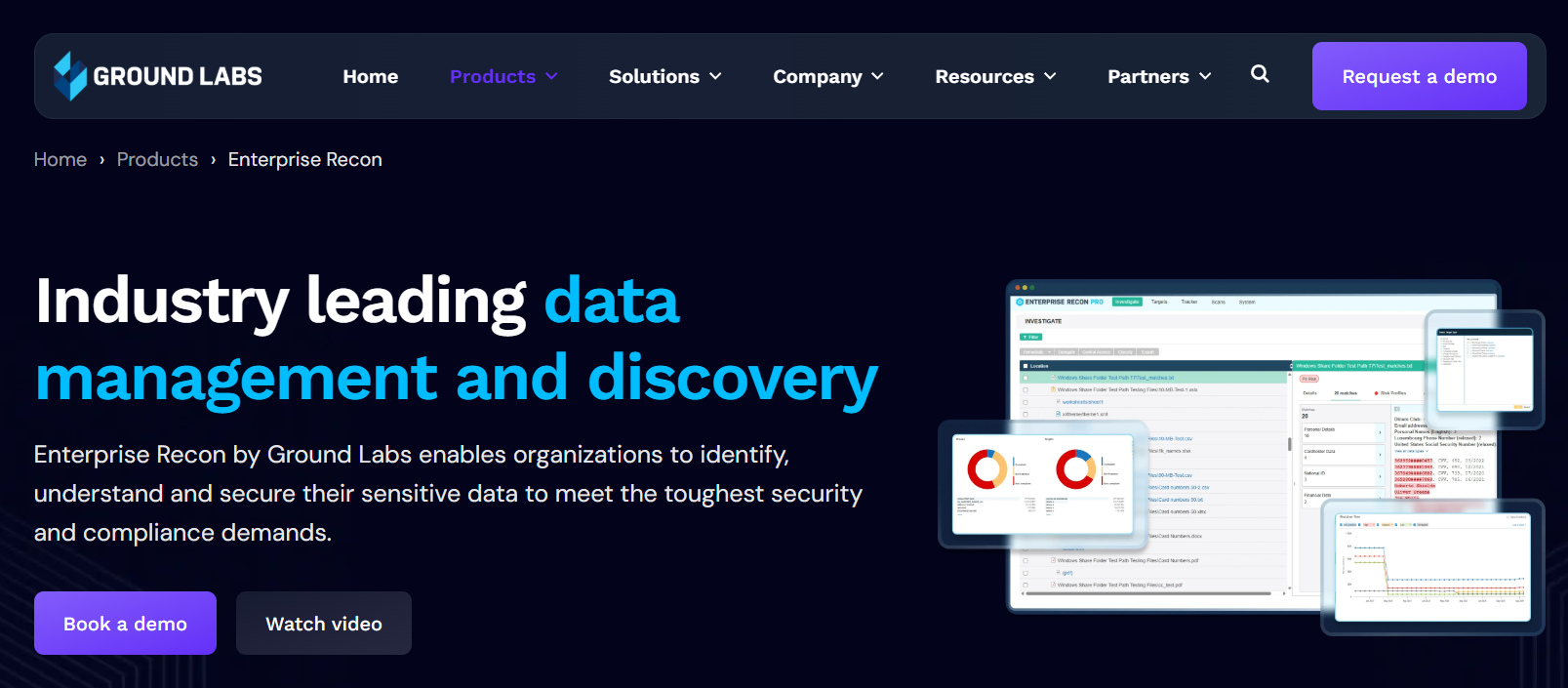The height and width of the screenshot is (688, 1568).
Task: Click the Request a demo button
Action: (1420, 76)
